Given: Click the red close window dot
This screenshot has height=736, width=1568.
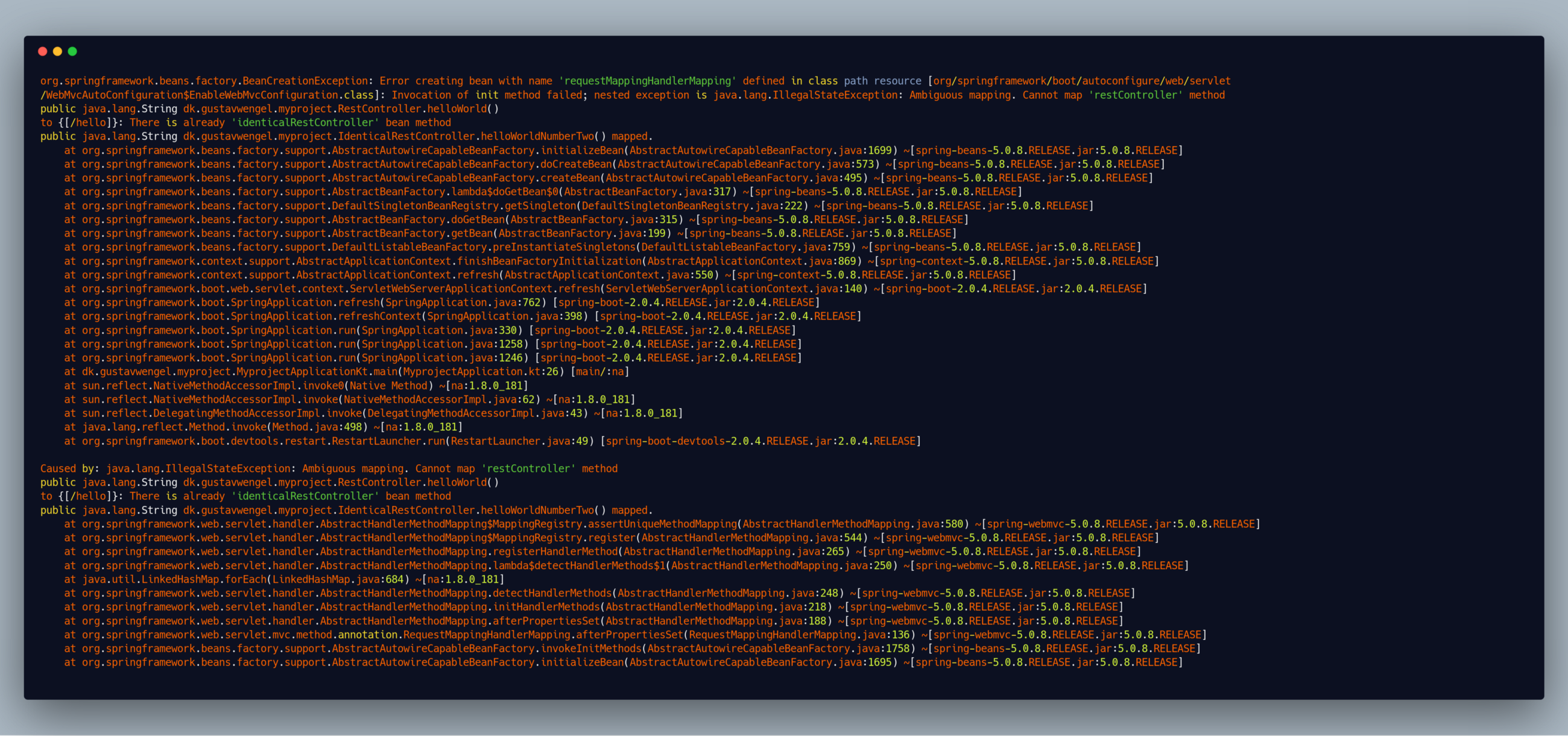Looking at the screenshot, I should pos(43,52).
